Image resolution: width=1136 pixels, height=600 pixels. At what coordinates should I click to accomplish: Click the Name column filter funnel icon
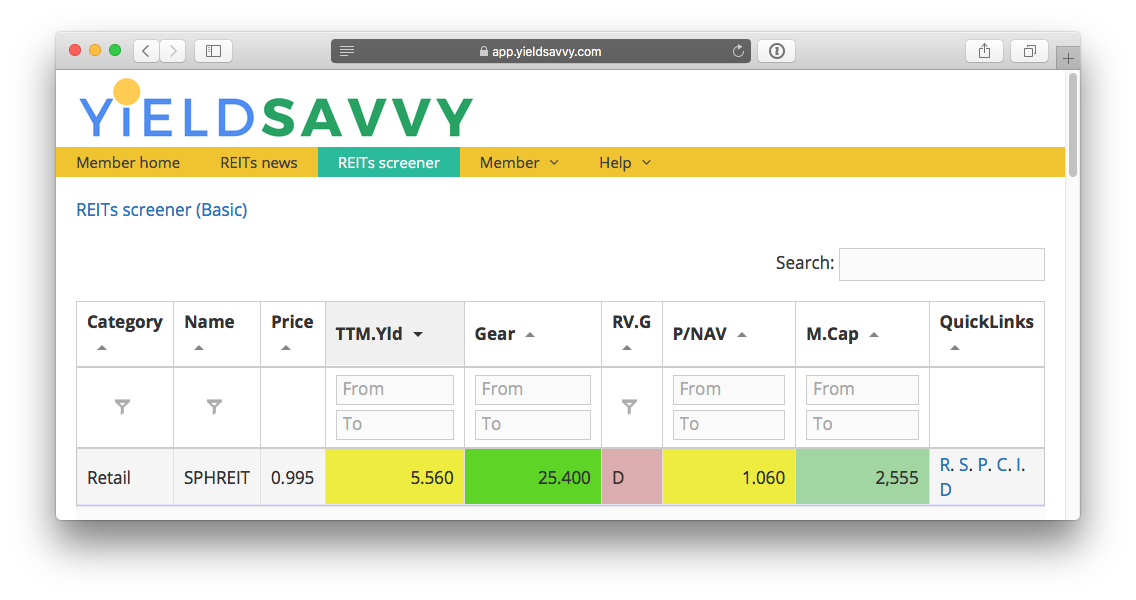(x=214, y=406)
